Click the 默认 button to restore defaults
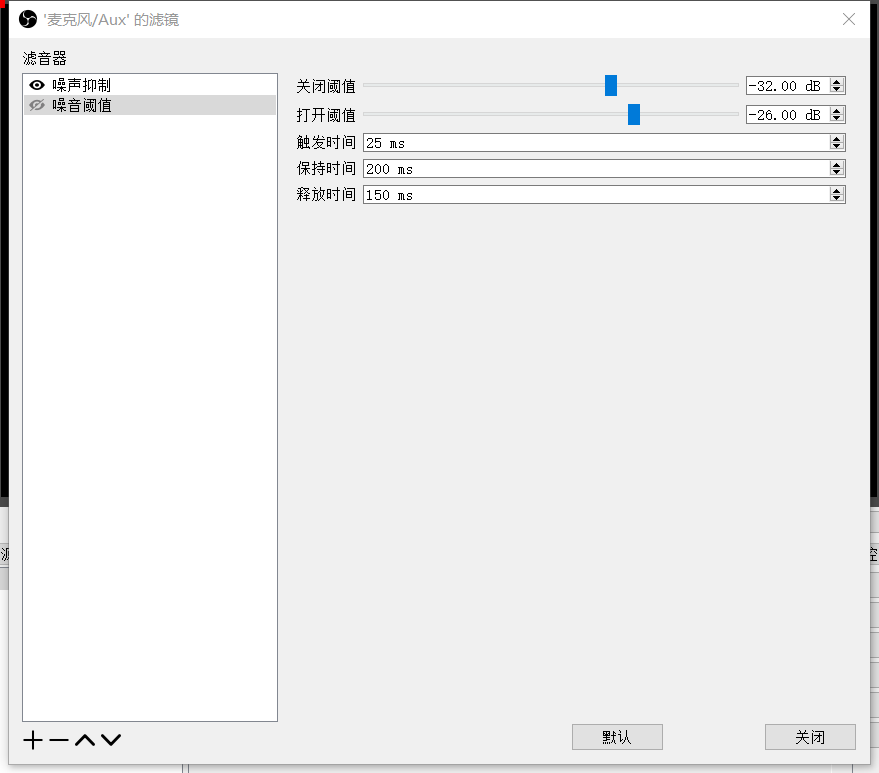This screenshot has height=773, width=879. [x=617, y=737]
